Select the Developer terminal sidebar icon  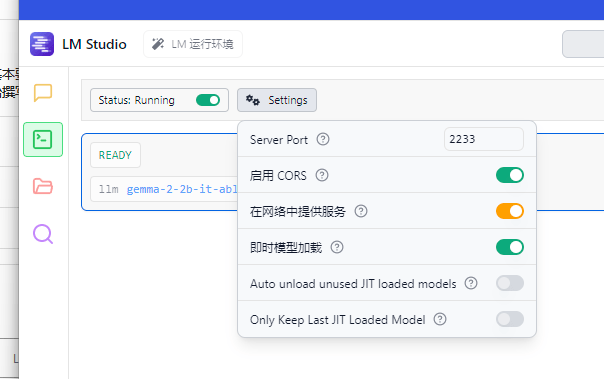coord(43,139)
